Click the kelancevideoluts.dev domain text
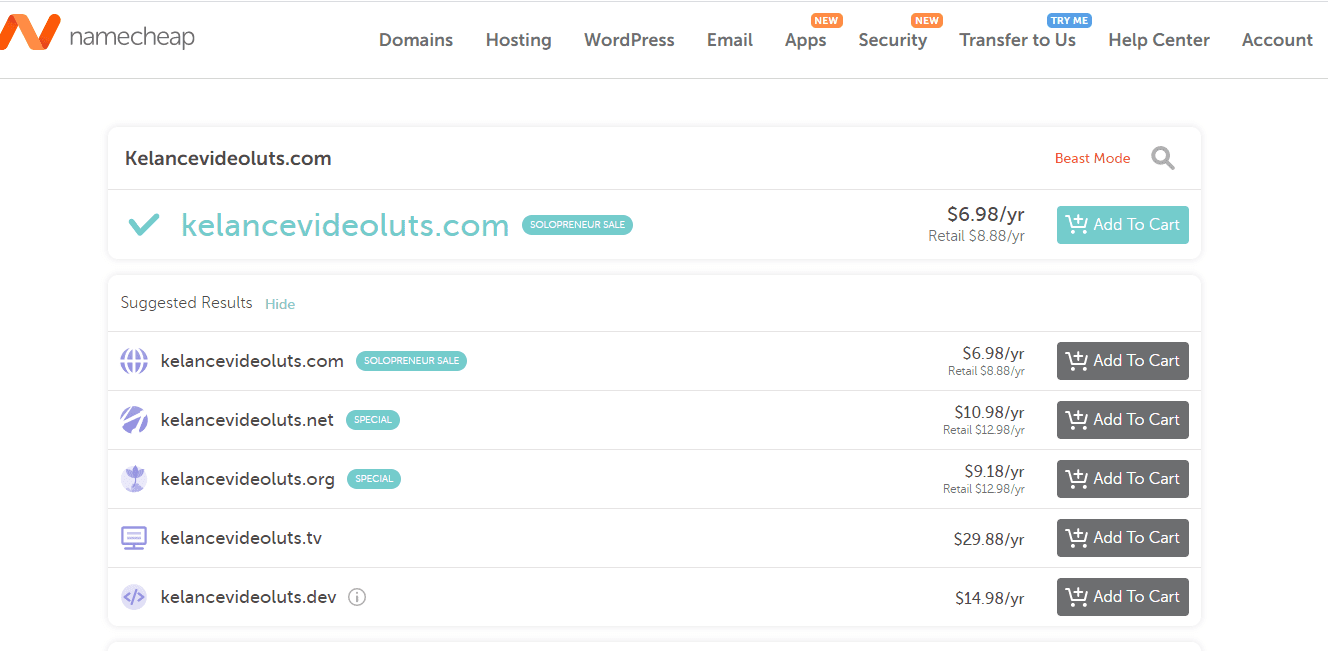 tap(248, 597)
